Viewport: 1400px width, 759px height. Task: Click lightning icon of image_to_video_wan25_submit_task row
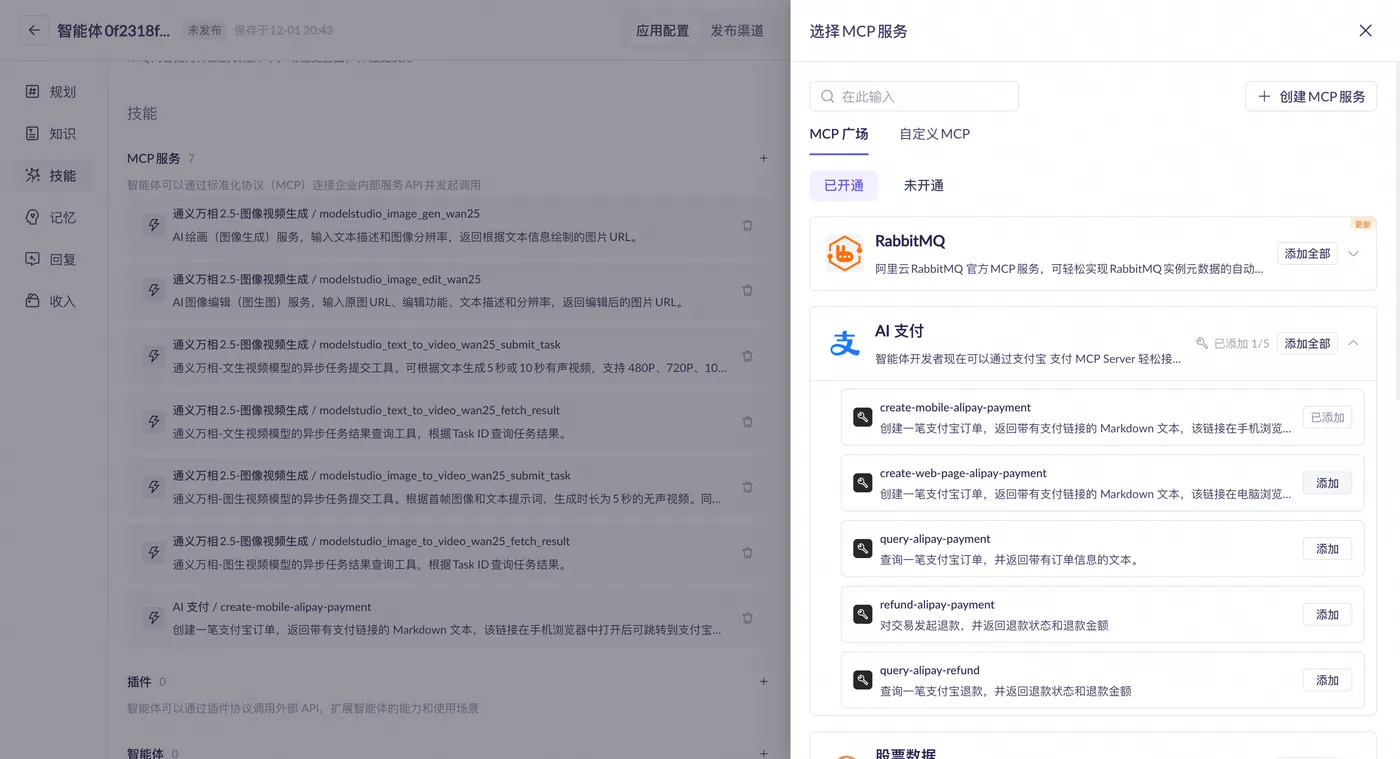pos(154,487)
